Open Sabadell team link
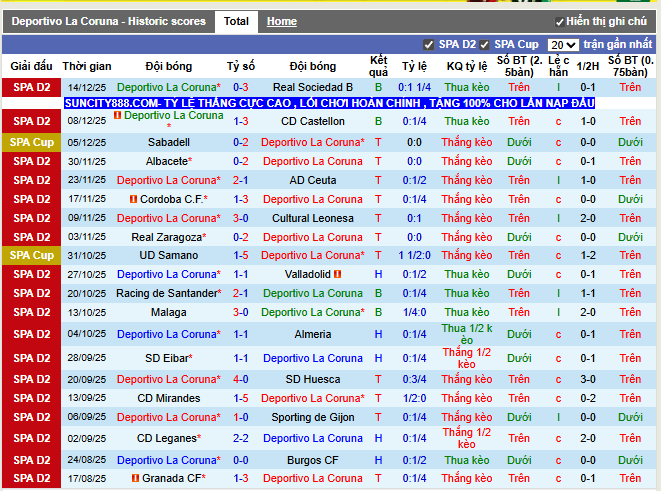Image resolution: width=661 pixels, height=491 pixels. coord(169,142)
